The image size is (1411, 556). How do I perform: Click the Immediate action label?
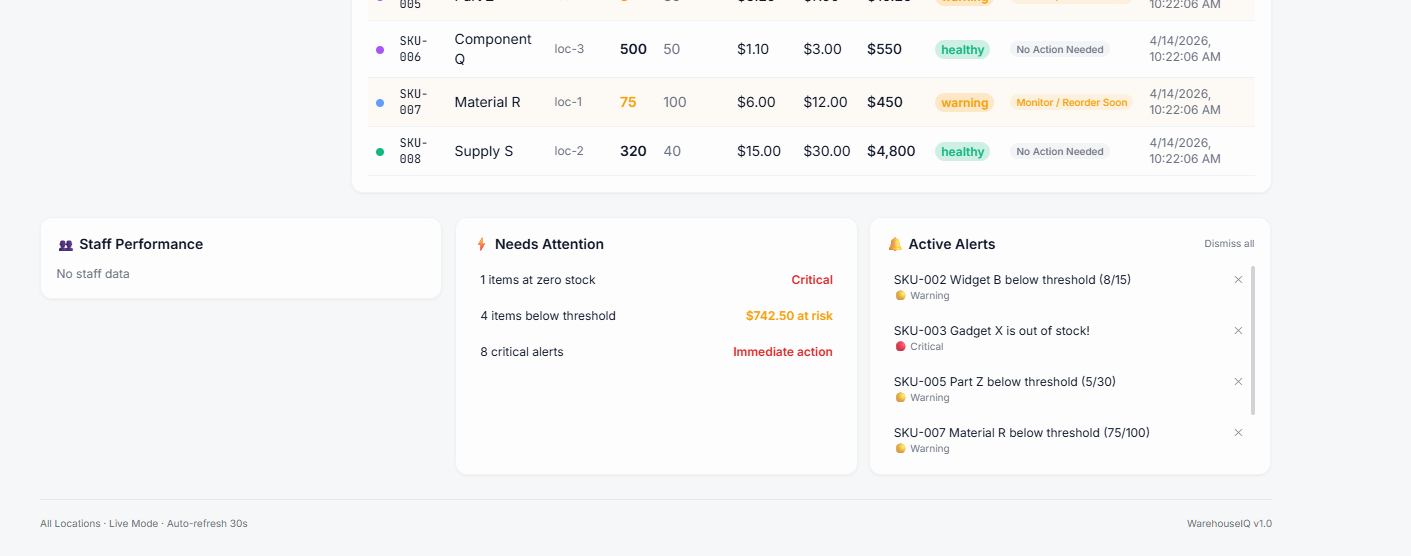(783, 352)
